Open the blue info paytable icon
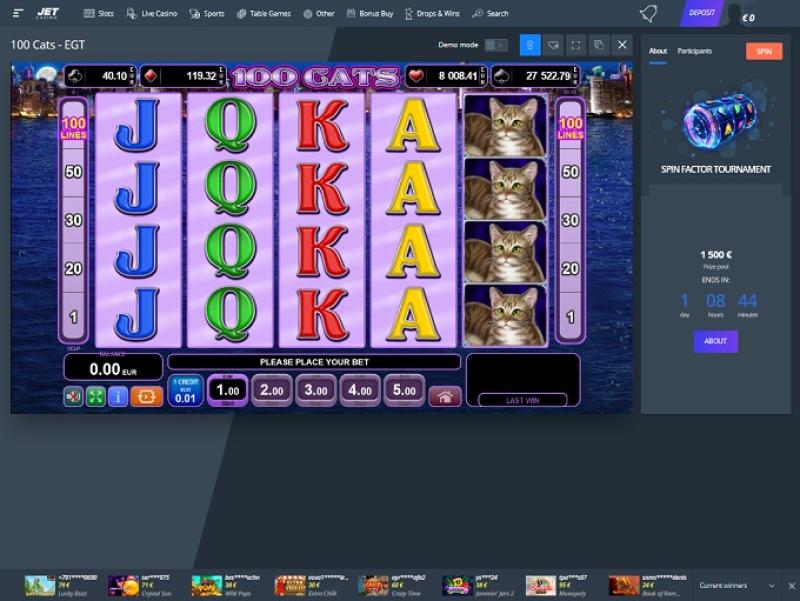800x601 pixels. (118, 396)
